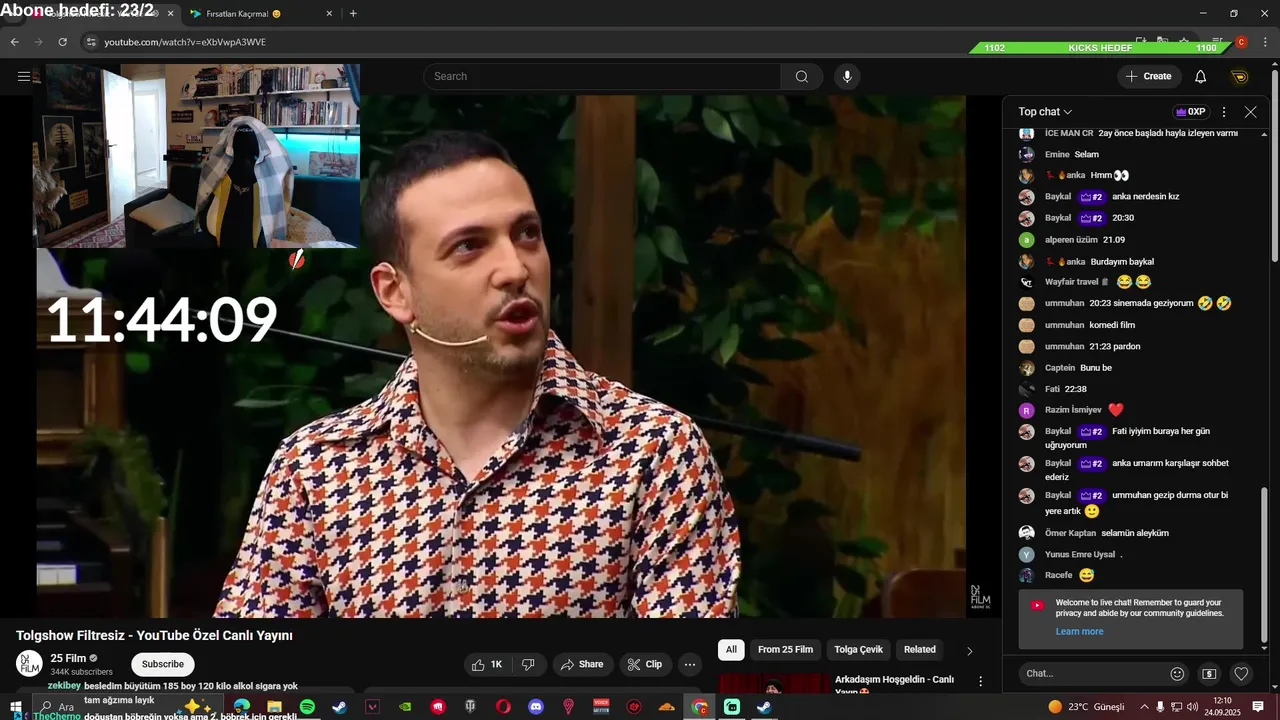The height and width of the screenshot is (720, 1280).
Task: Open Chrome three-dot menu
Action: click(1265, 42)
